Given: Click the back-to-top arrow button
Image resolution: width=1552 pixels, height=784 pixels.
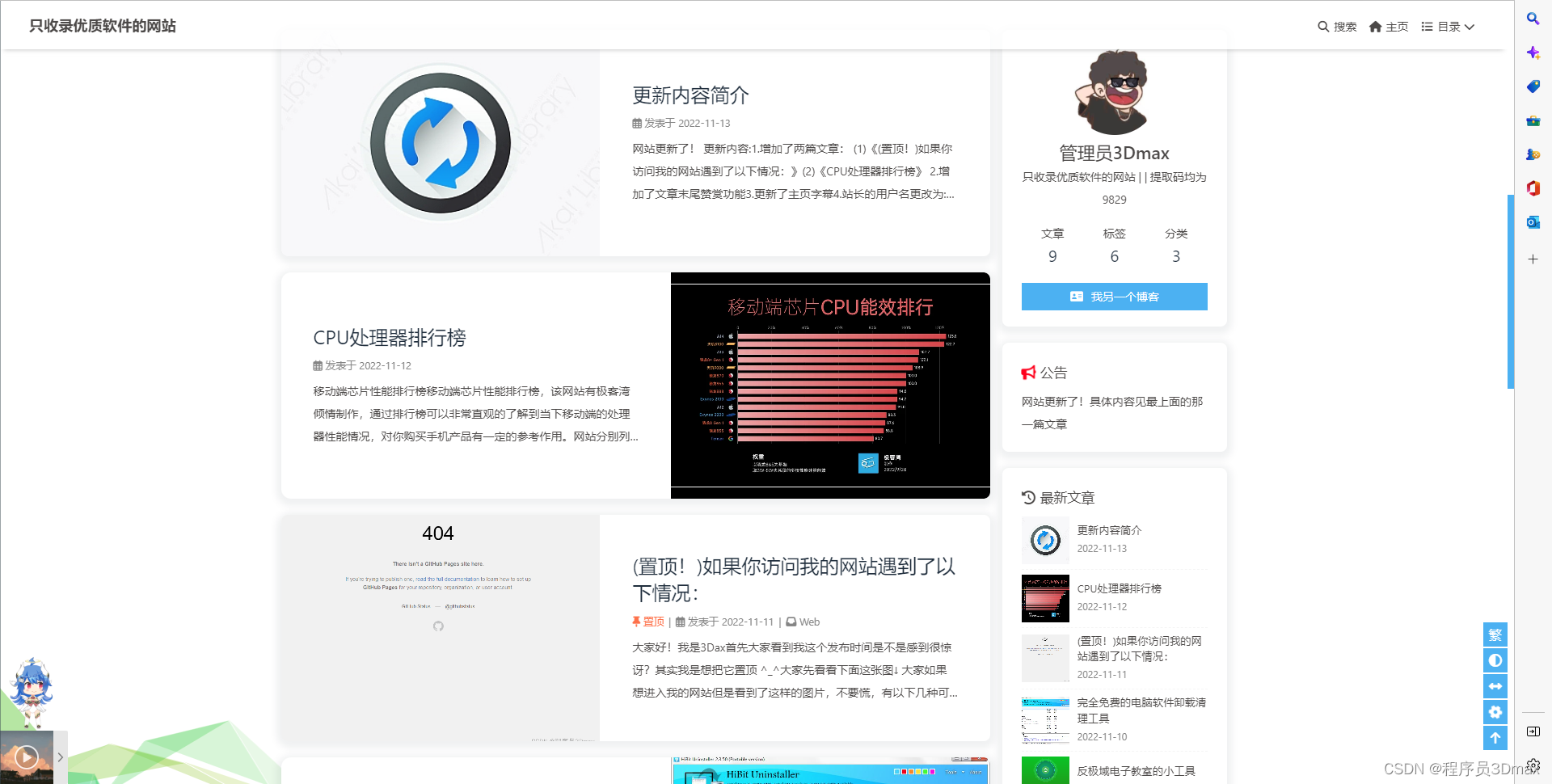Looking at the screenshot, I should 1495,738.
